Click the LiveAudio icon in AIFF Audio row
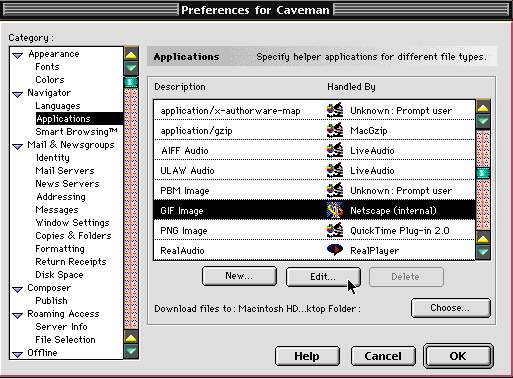 tap(335, 150)
